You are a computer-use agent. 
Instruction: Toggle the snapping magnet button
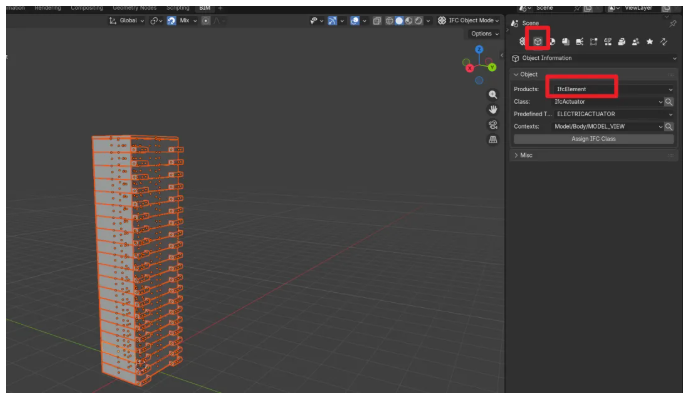(x=171, y=21)
